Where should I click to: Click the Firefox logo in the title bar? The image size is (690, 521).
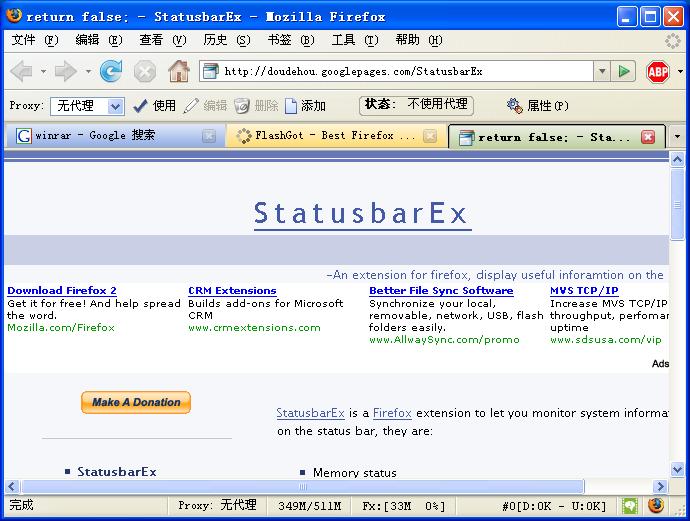coord(14,15)
